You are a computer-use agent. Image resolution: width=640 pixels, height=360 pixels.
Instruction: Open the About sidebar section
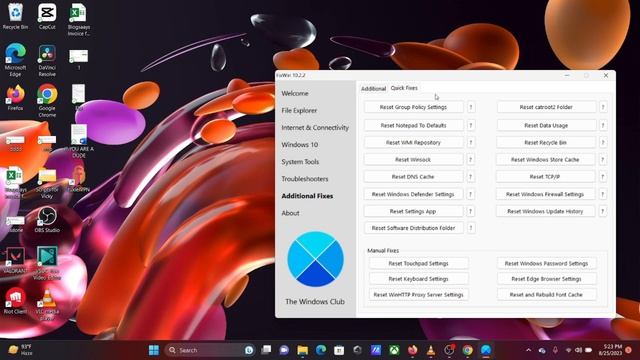pos(290,213)
